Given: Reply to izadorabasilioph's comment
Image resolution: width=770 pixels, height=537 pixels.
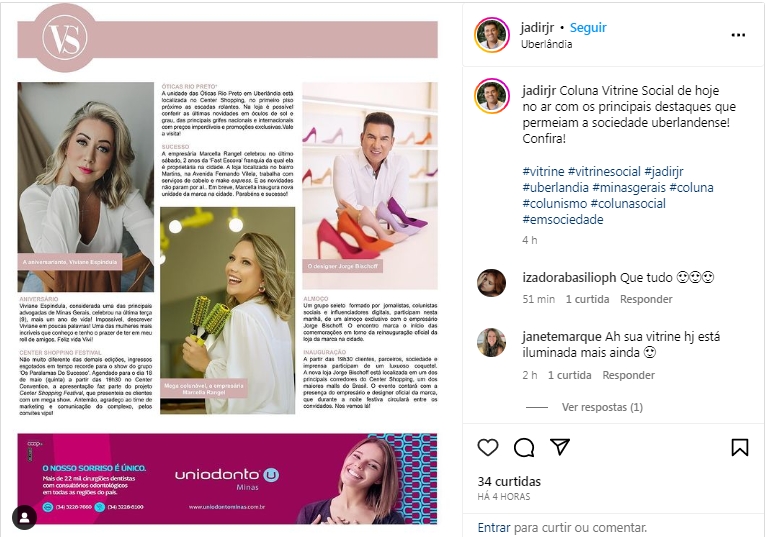Looking at the screenshot, I should (x=646, y=299).
